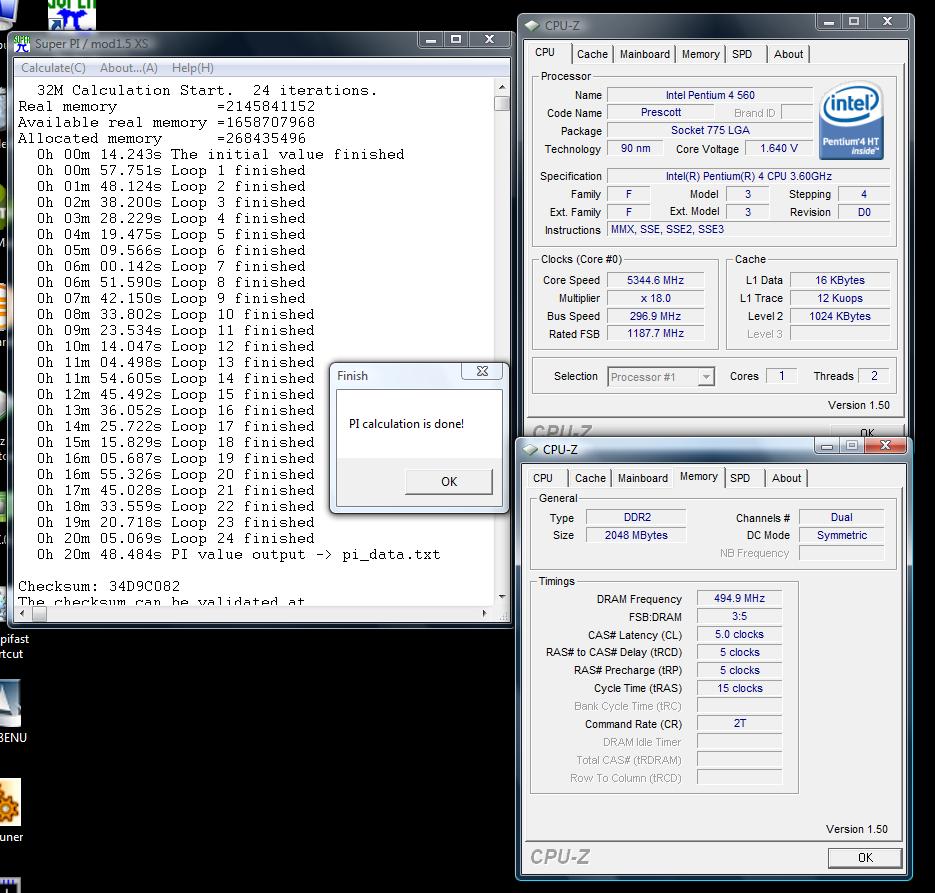Select the BENU desktop icon
Viewport: 935px width, 893px height.
11,712
